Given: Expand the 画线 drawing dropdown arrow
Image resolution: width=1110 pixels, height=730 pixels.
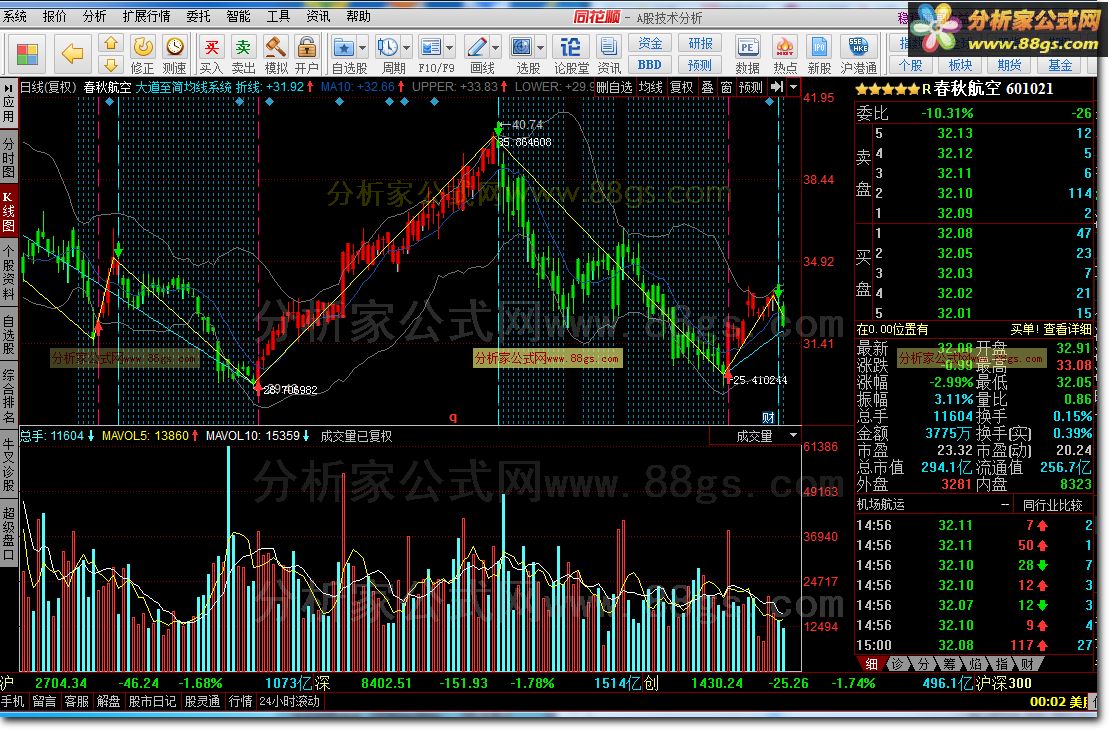Looking at the screenshot, I should [496, 48].
